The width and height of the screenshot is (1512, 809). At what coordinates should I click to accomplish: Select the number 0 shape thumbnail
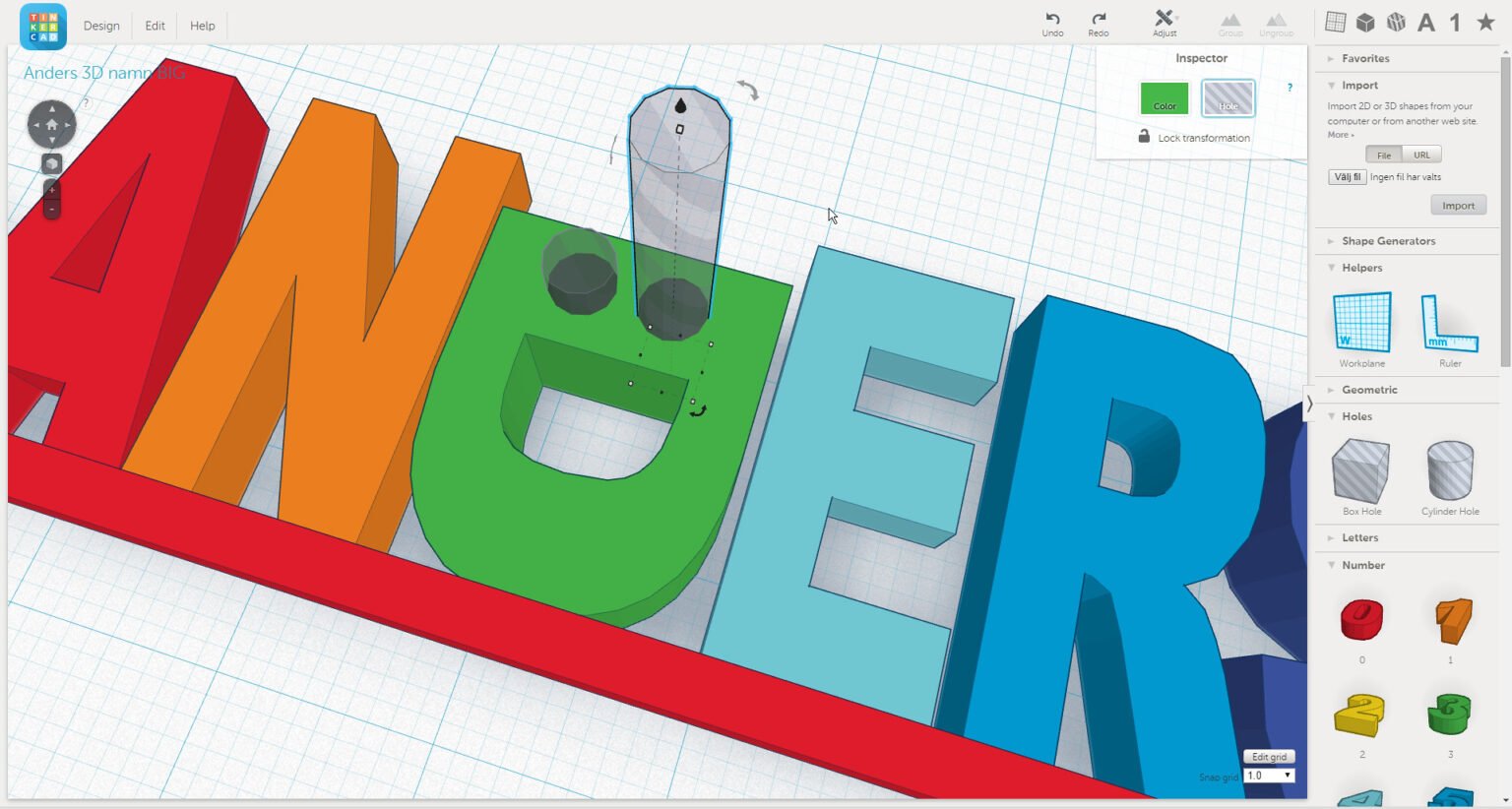coord(1361,620)
